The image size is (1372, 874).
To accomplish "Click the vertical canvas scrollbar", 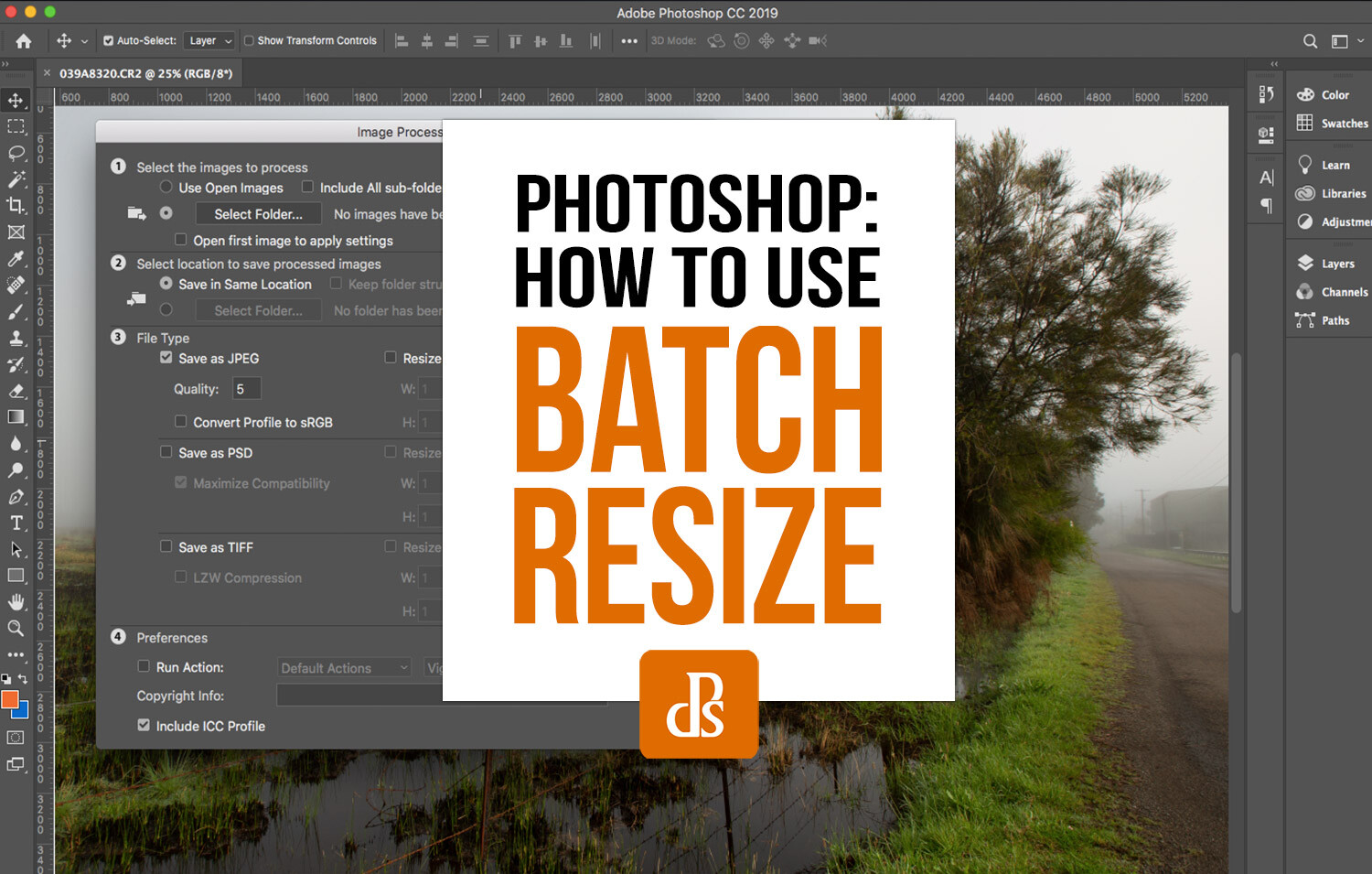I will [1236, 483].
